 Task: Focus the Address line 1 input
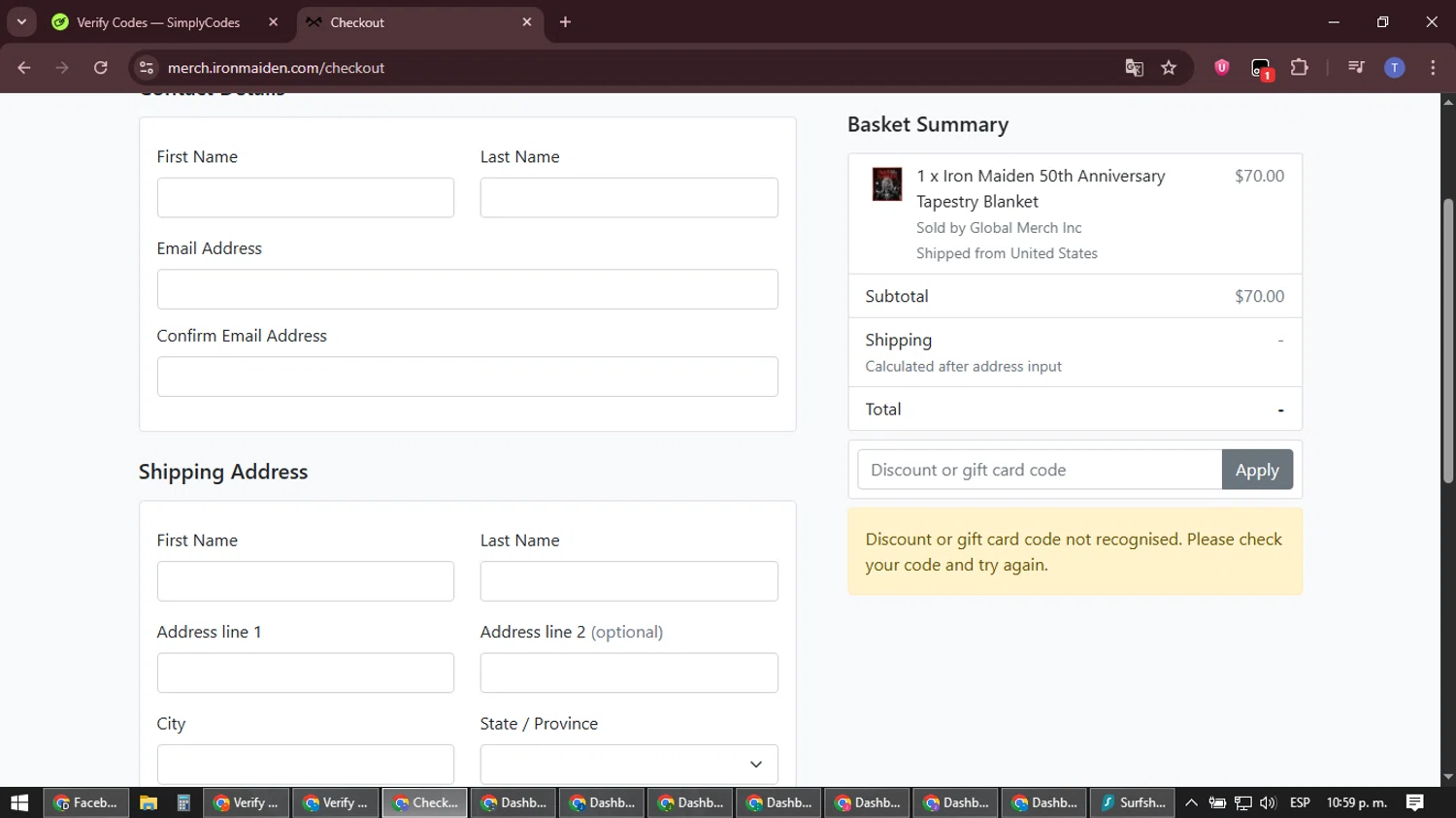306,672
